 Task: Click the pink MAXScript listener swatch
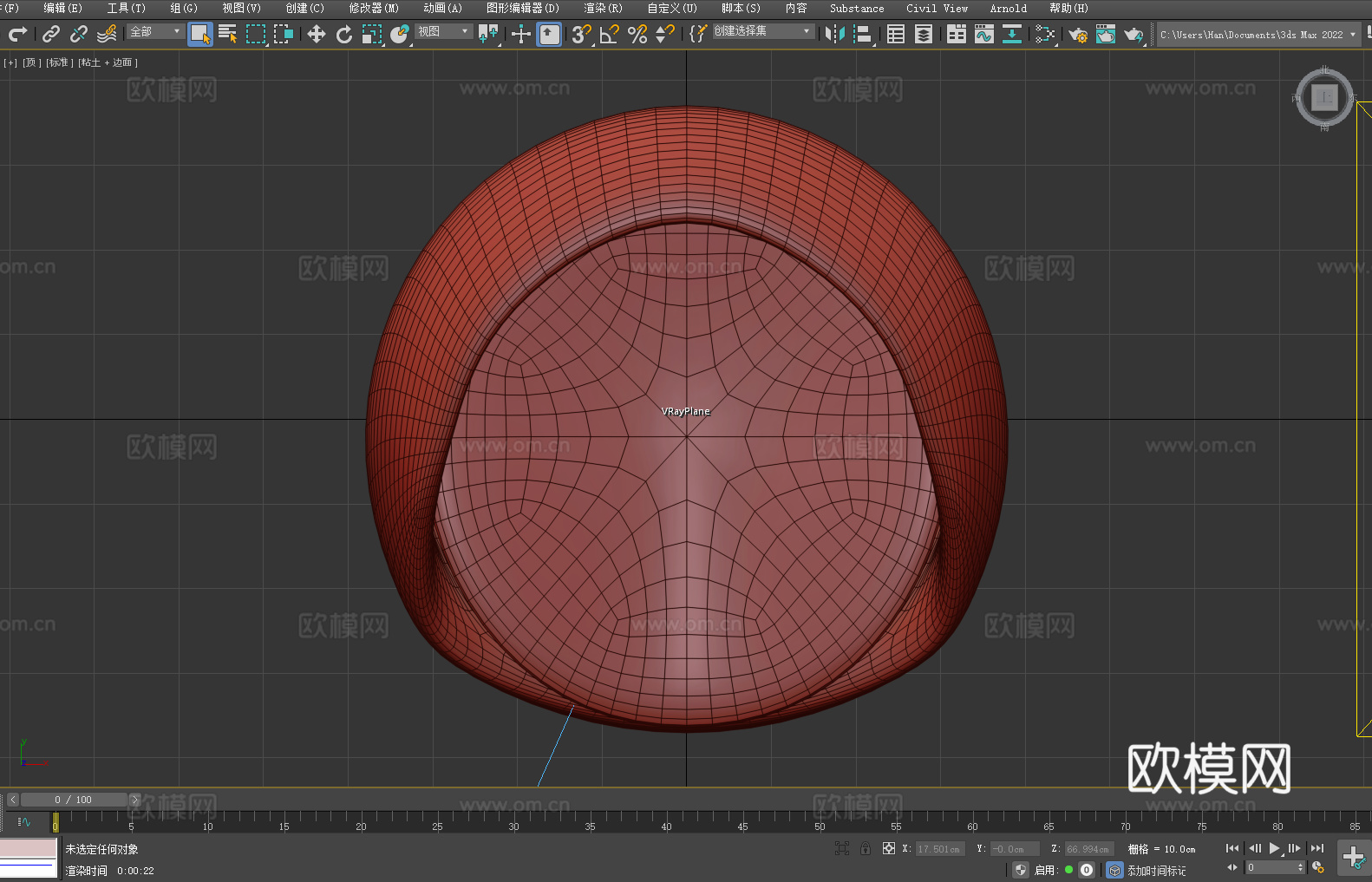pos(29,848)
